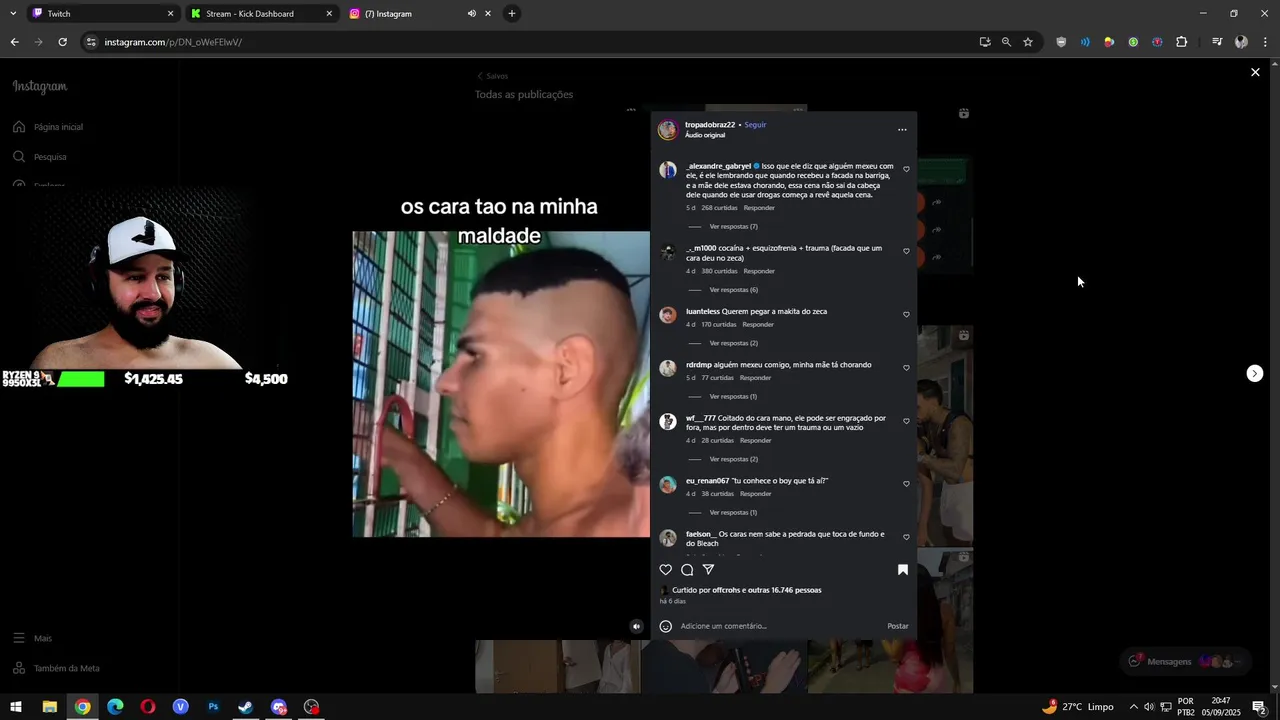Open Página inicial in Instagram sidebar
1280x720 pixels.
pos(49,127)
